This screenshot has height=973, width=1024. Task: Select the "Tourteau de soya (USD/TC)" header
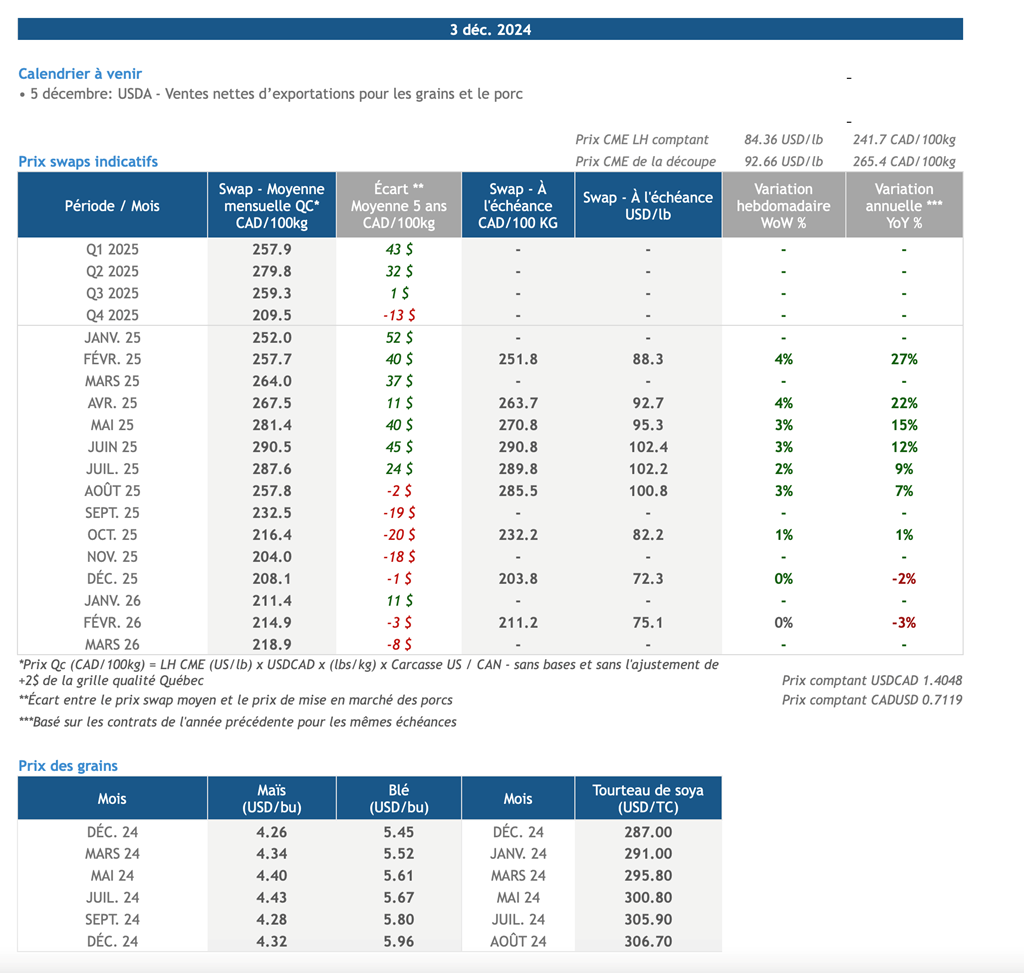[x=648, y=799]
